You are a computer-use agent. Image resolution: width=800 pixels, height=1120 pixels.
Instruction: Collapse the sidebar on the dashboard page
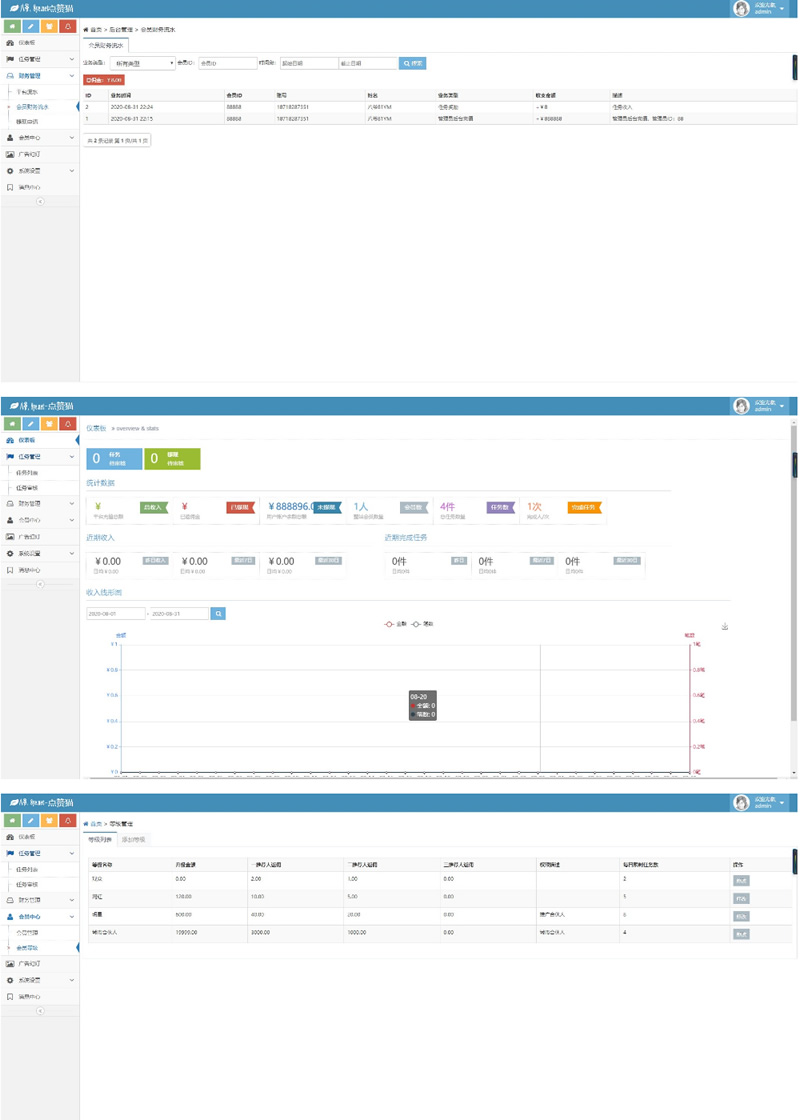pos(40,584)
